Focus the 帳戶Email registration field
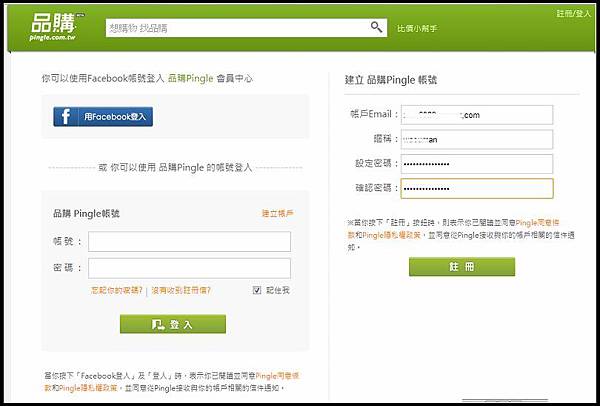 click(x=477, y=115)
